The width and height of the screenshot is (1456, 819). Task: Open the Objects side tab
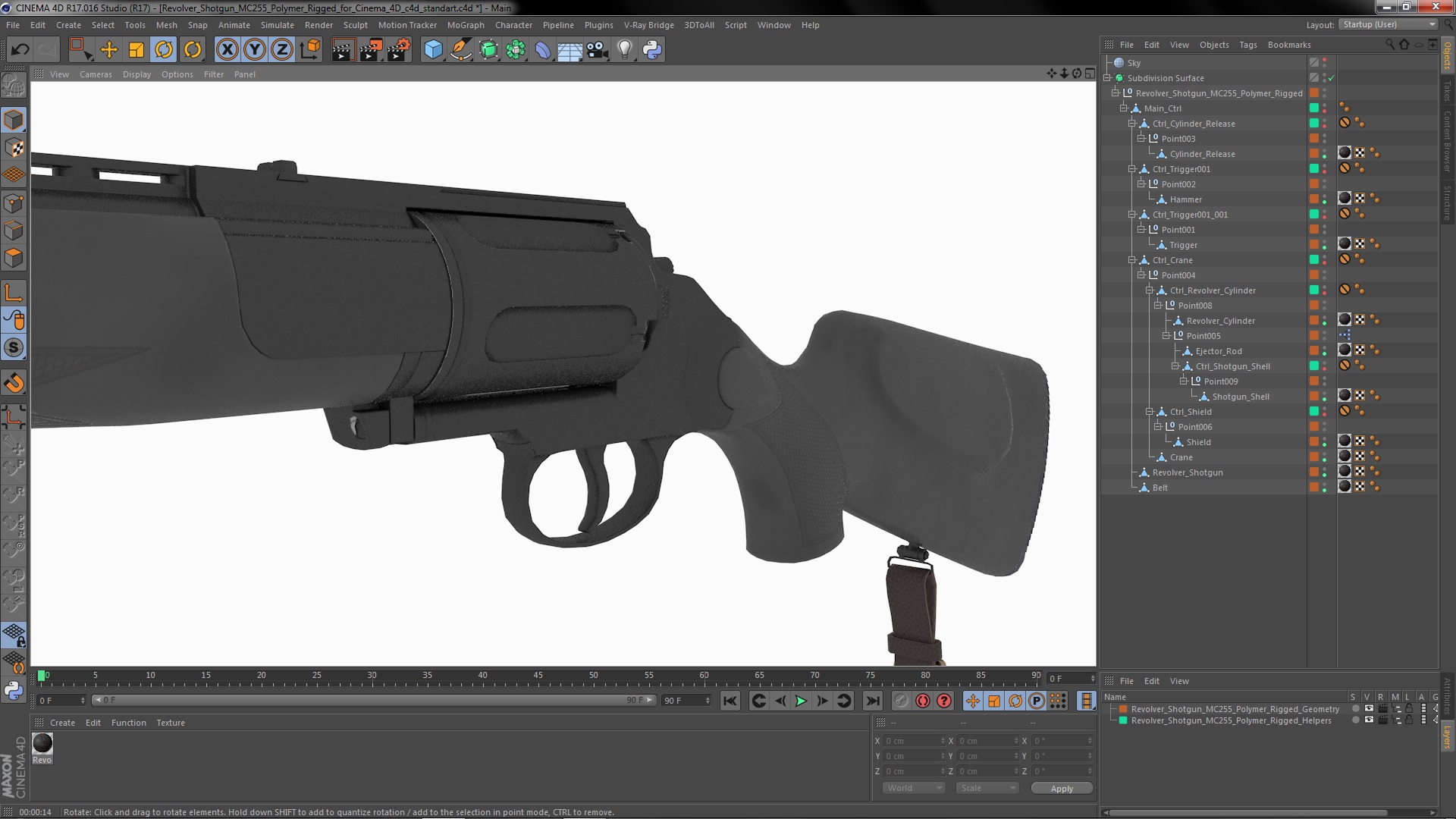pyautogui.click(x=1447, y=55)
